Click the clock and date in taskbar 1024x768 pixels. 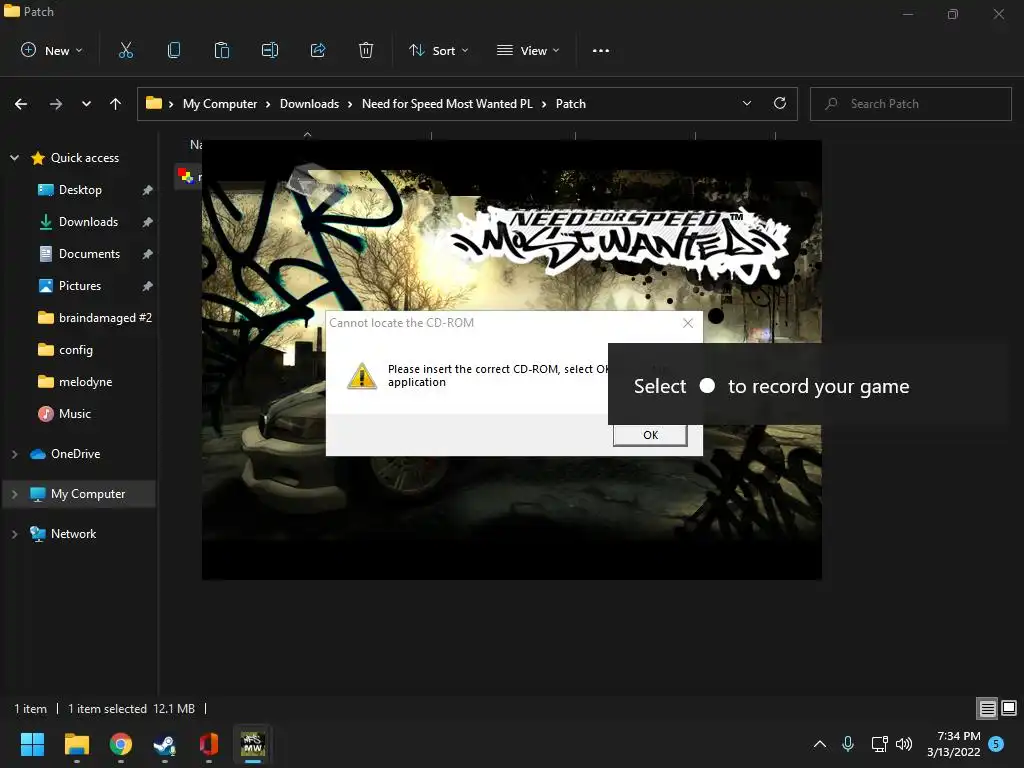coord(953,744)
